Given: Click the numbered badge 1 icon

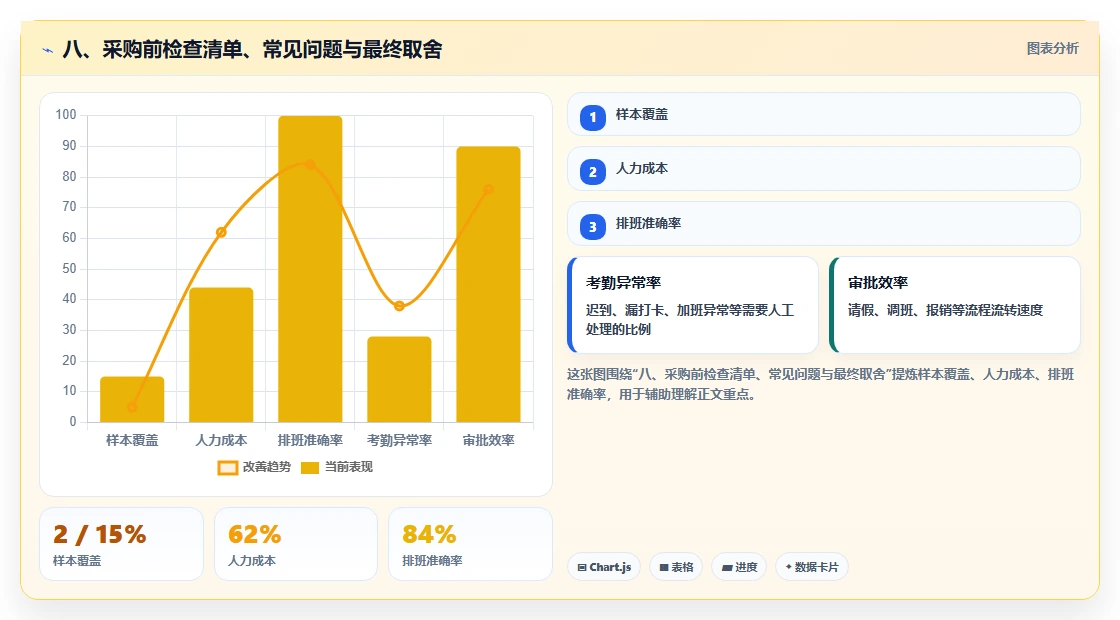Looking at the screenshot, I should coord(593,117).
